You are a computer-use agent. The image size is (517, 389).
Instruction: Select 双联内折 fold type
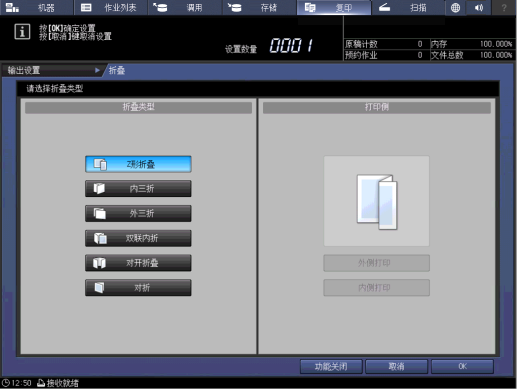tap(138, 238)
